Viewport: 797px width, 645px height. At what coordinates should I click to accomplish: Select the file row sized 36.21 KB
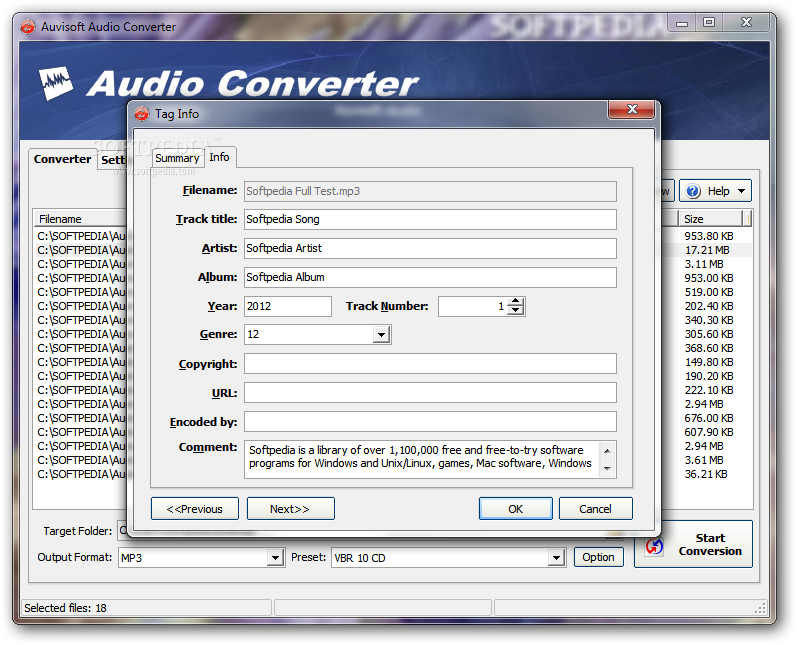pyautogui.click(x=706, y=474)
